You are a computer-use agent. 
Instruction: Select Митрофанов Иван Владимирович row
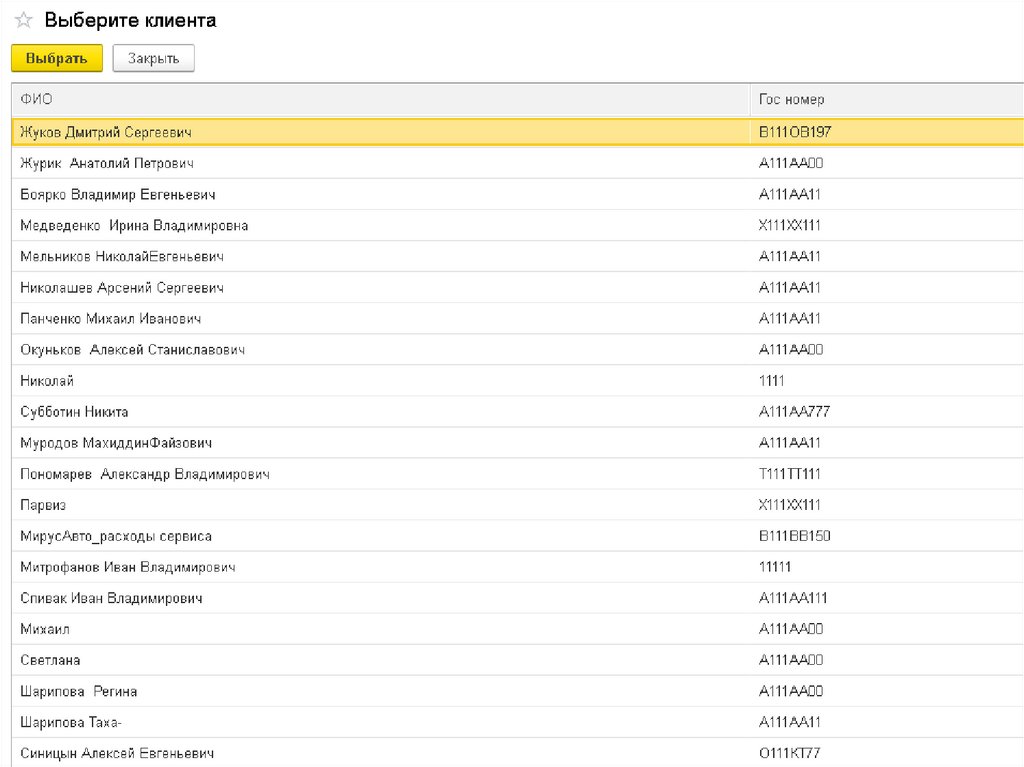(127, 567)
